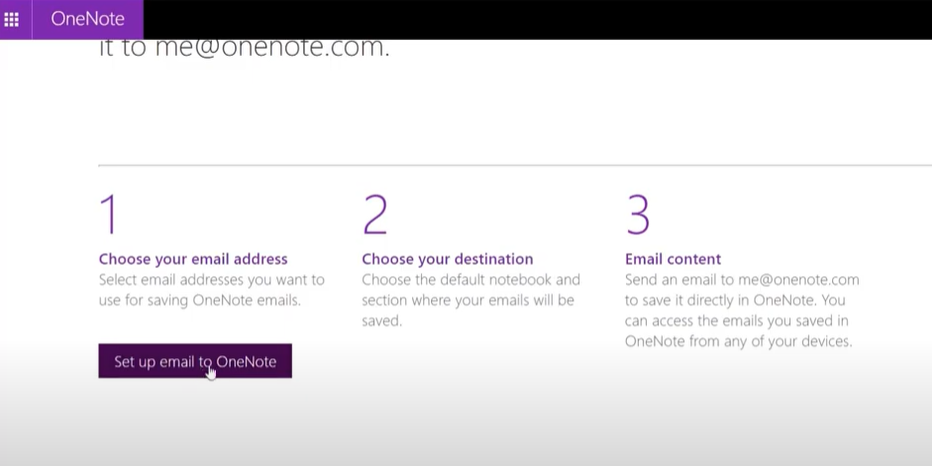Open the app launcher waffle icon
932x466 pixels.
[x=11, y=20]
